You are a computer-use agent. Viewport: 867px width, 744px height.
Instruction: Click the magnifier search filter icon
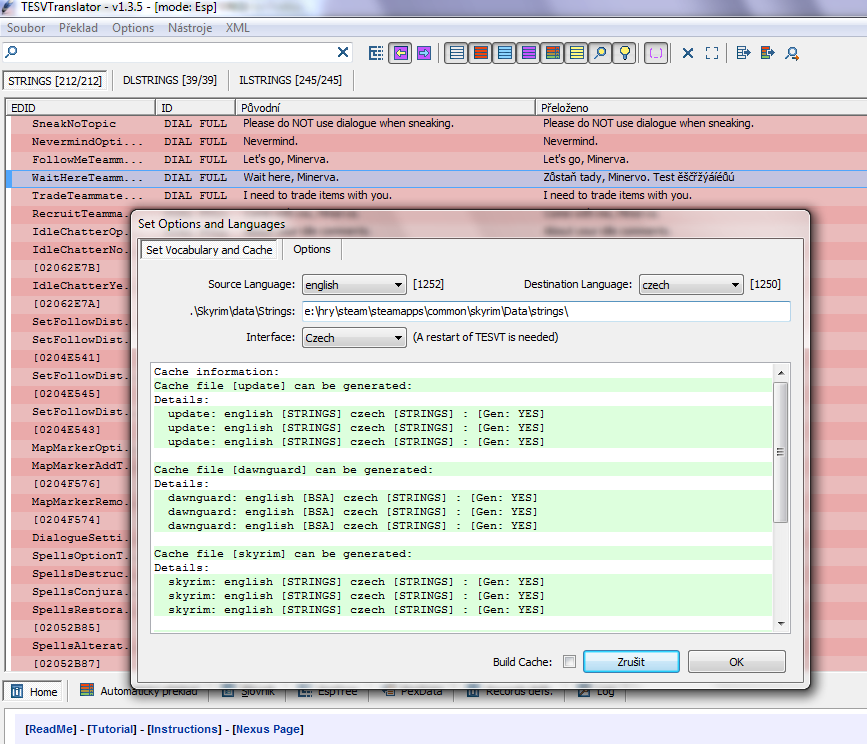pos(601,53)
